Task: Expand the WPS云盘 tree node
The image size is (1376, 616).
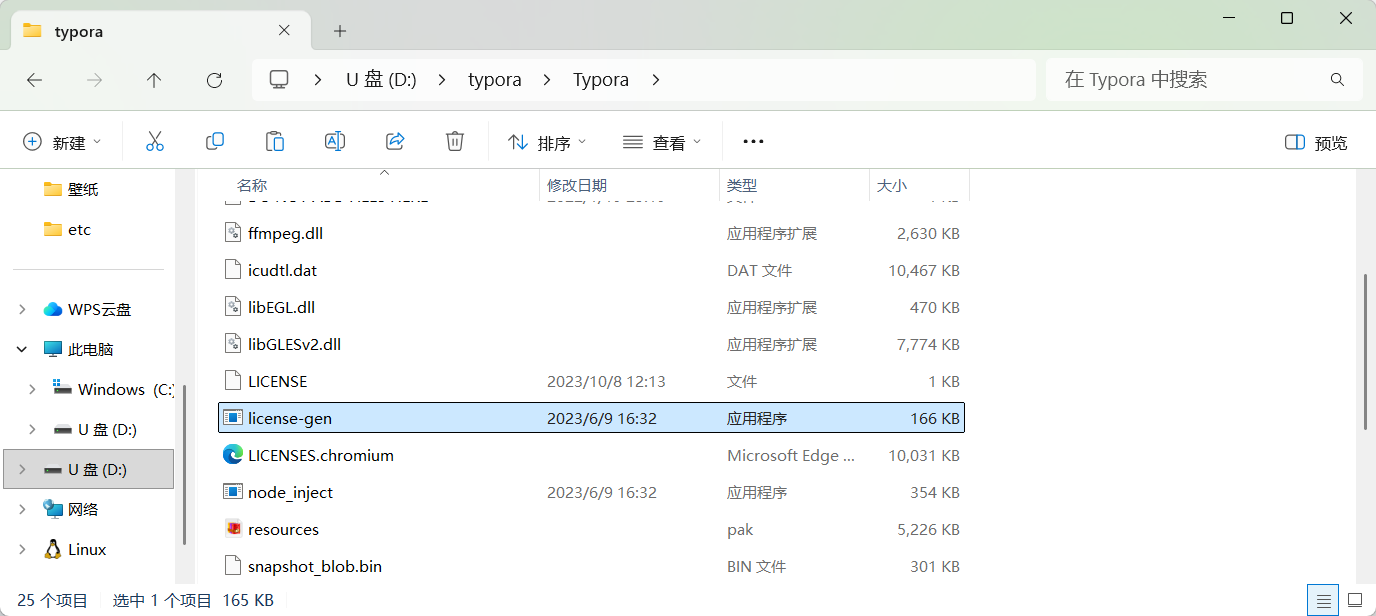Action: (x=22, y=310)
